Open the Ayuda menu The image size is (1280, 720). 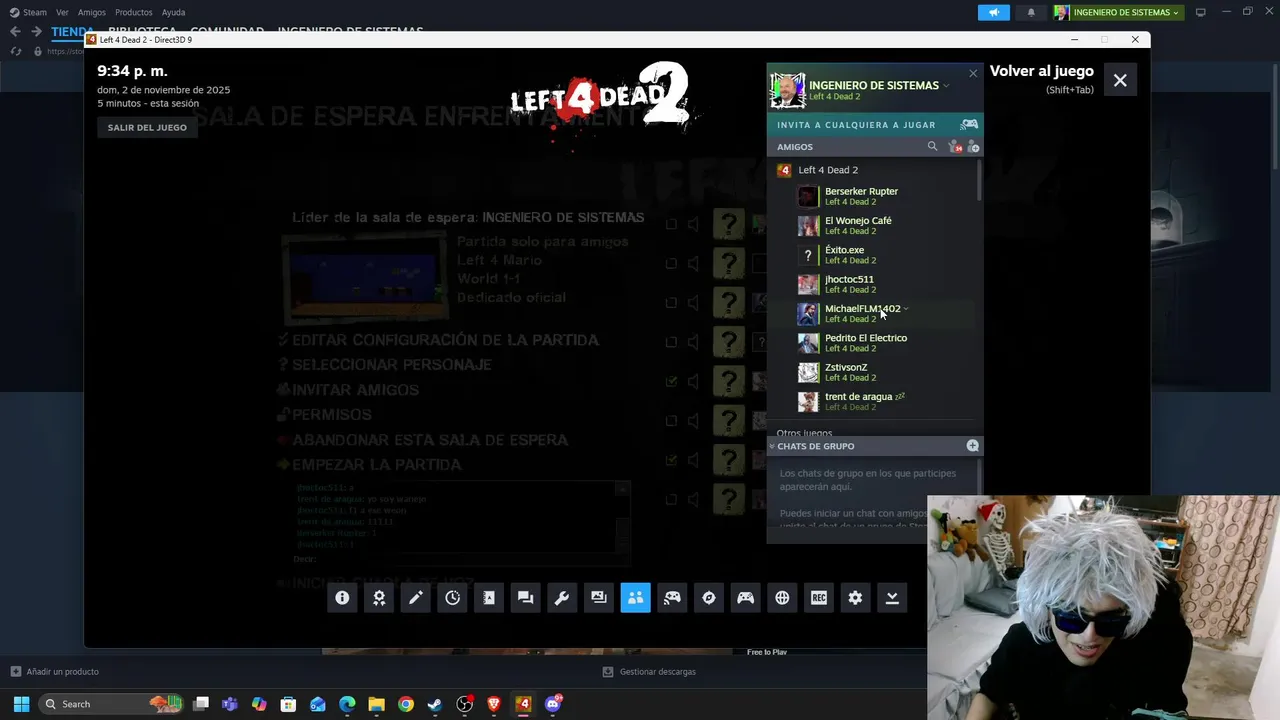click(x=173, y=12)
